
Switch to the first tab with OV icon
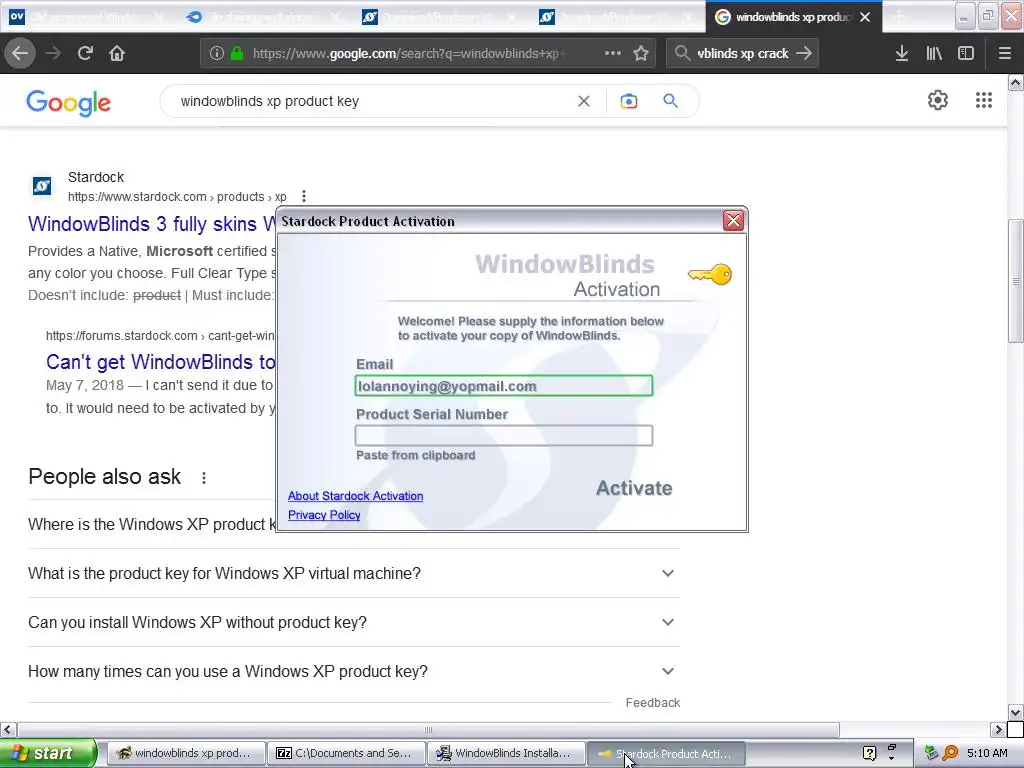click(86, 17)
